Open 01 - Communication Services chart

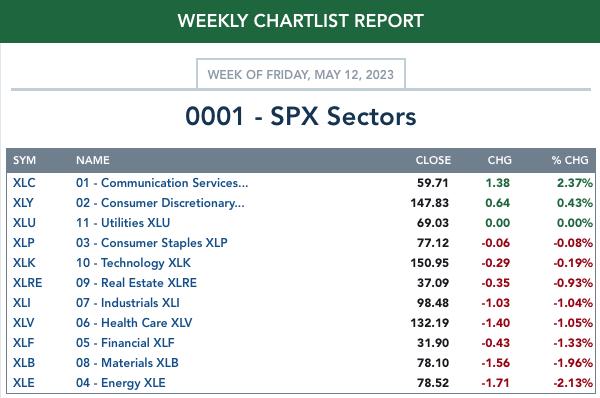point(162,183)
